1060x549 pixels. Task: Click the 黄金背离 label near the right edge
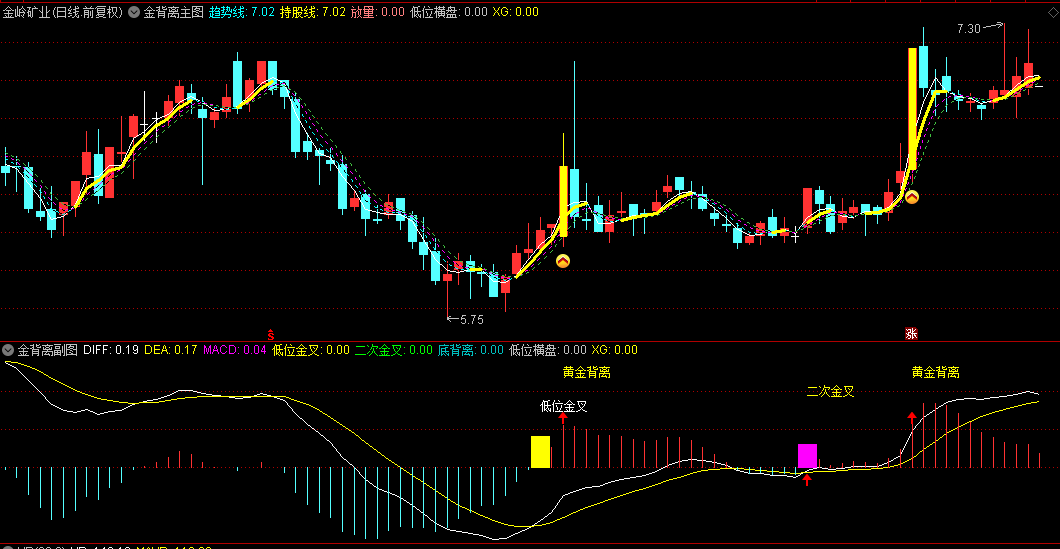pos(935,372)
